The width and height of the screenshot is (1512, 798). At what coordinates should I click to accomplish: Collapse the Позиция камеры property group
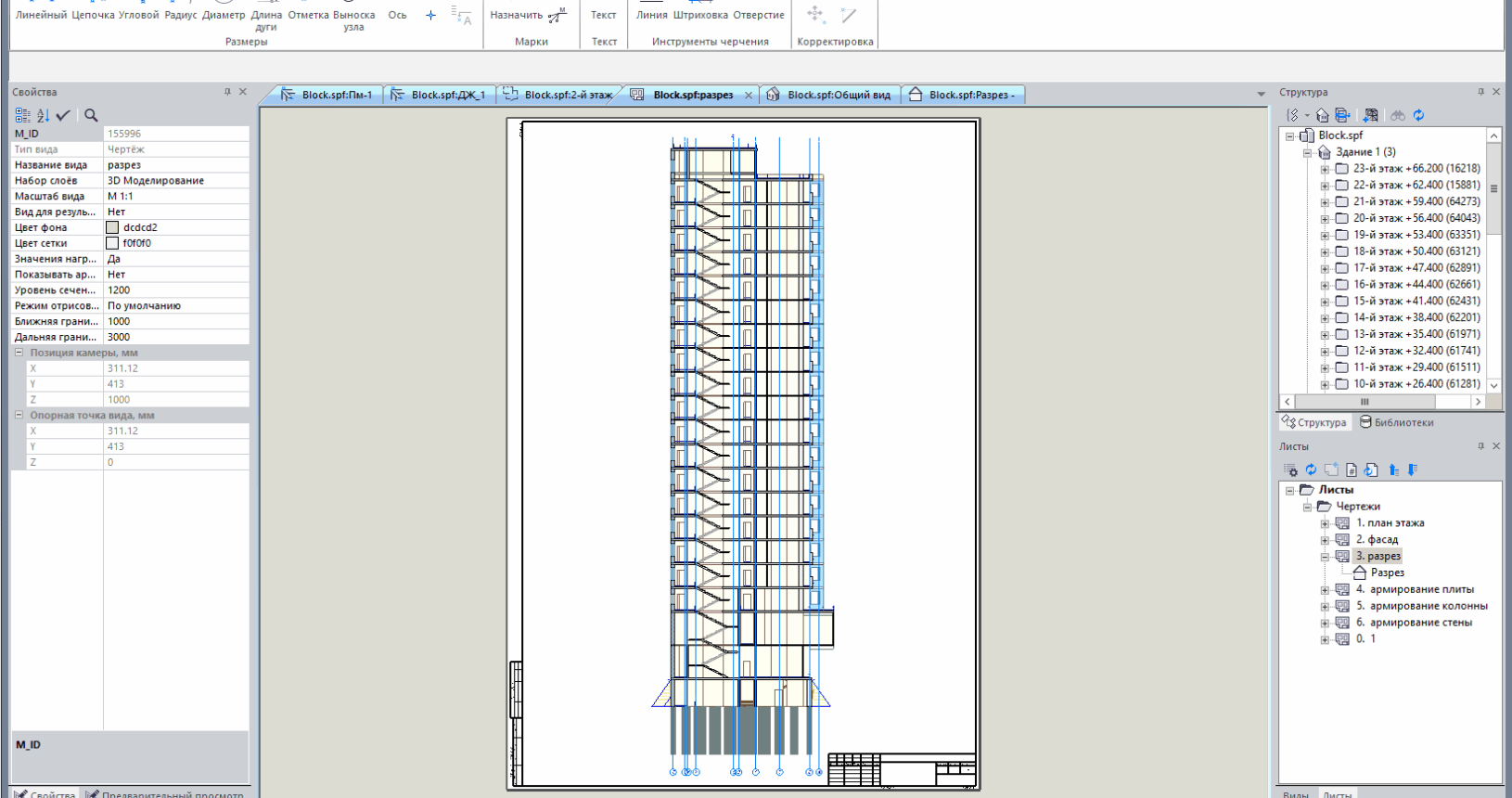19,353
